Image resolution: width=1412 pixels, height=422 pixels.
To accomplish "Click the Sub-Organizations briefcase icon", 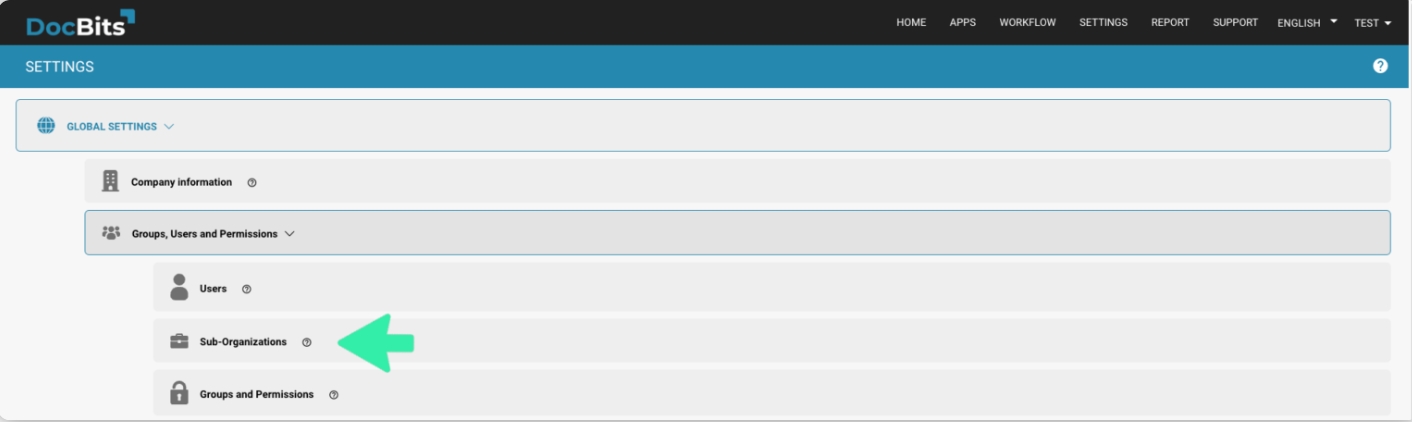I will (179, 342).
